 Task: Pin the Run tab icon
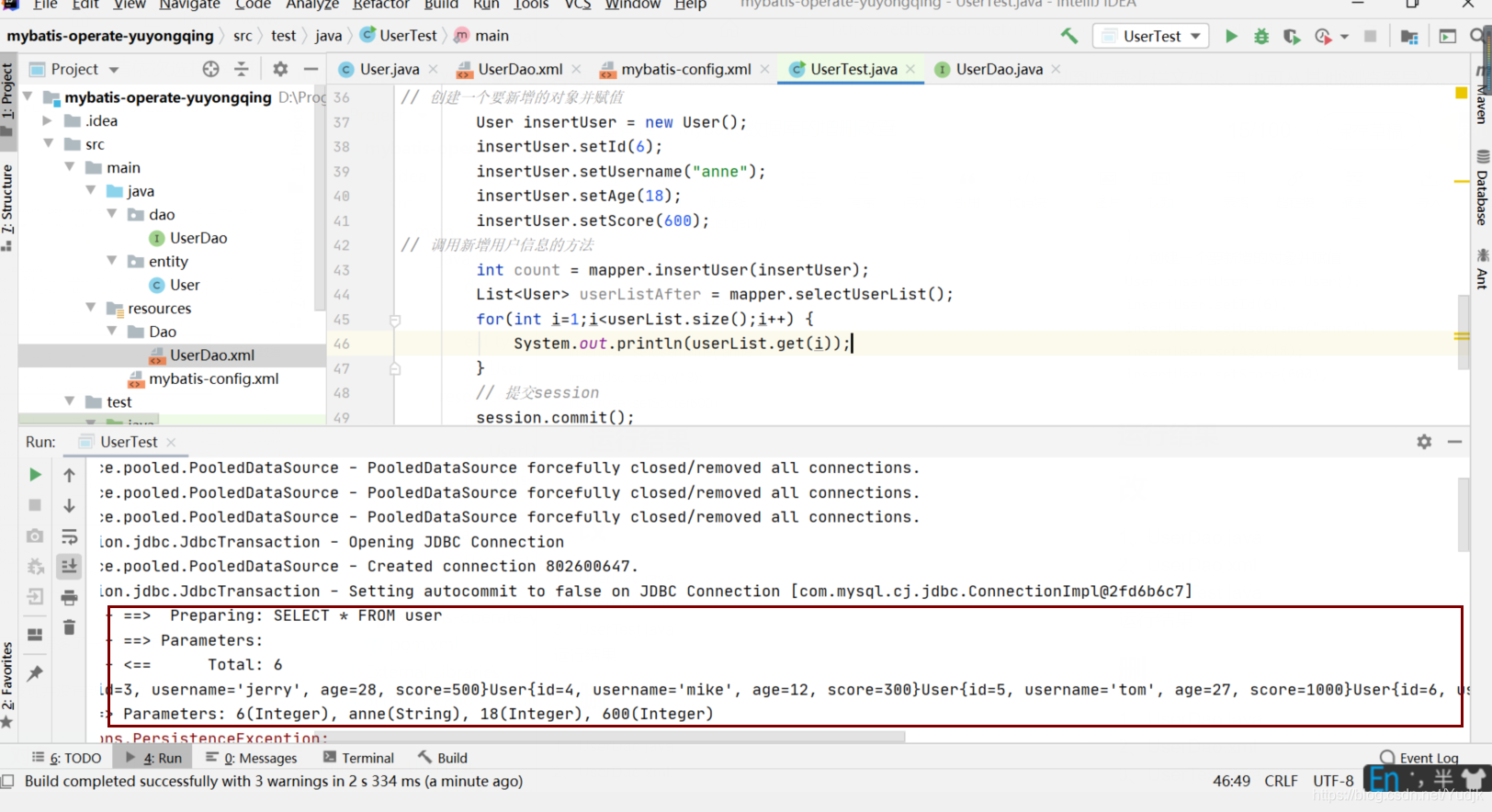click(x=35, y=673)
